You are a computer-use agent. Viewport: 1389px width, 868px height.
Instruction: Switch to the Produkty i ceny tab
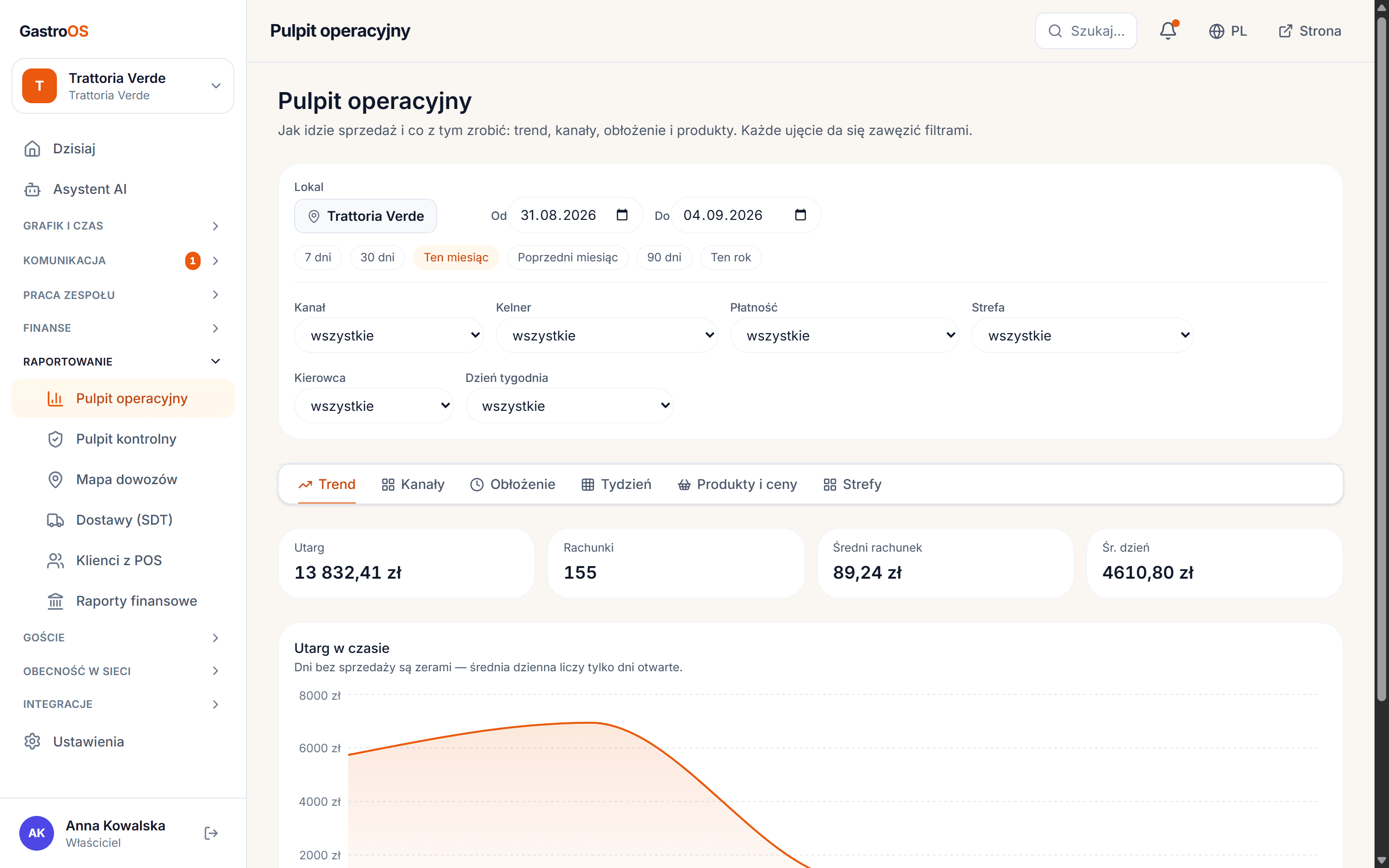pyautogui.click(x=737, y=485)
